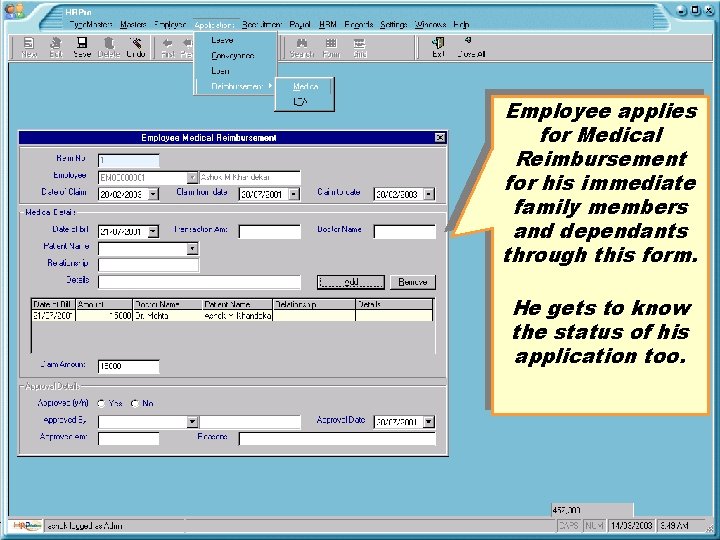Open the Date of Claim date picker
The image size is (720, 540).
pos(153,194)
